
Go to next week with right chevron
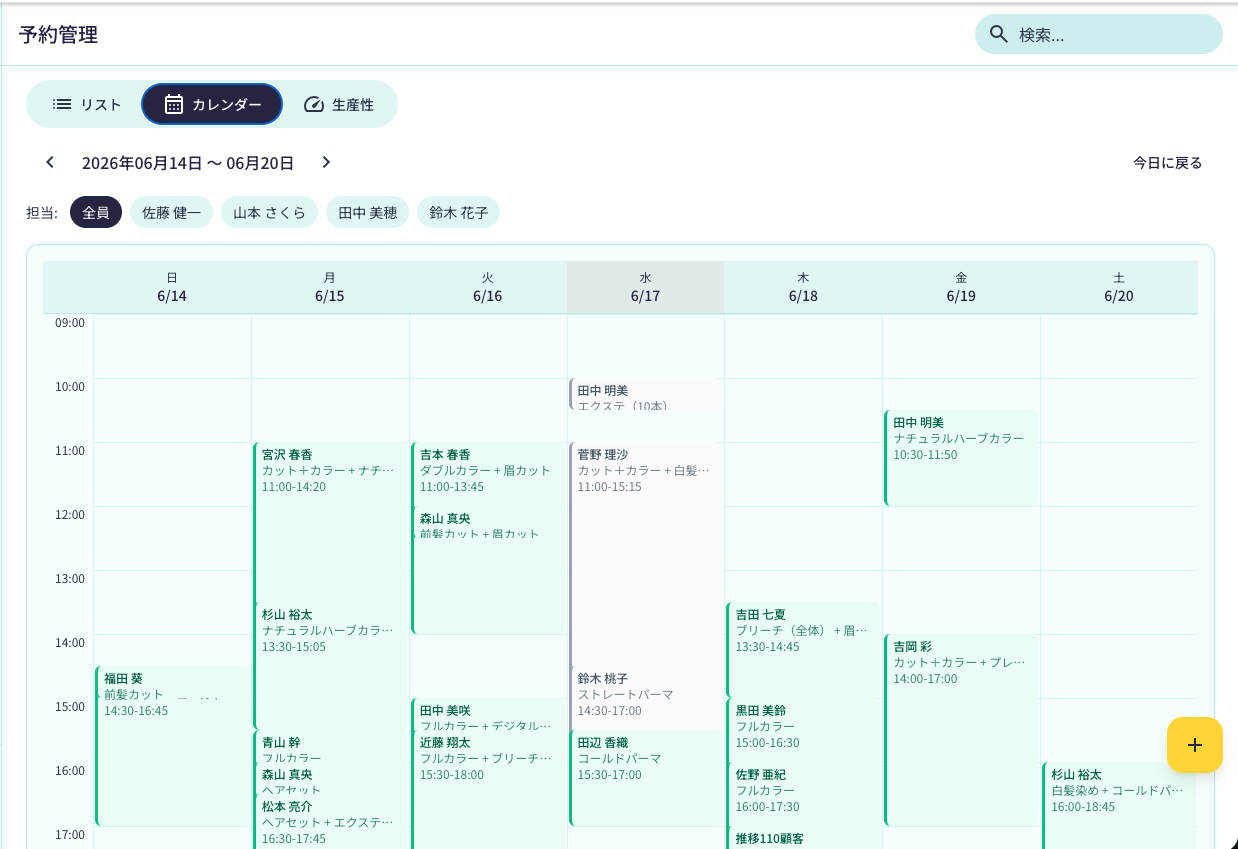pos(326,162)
